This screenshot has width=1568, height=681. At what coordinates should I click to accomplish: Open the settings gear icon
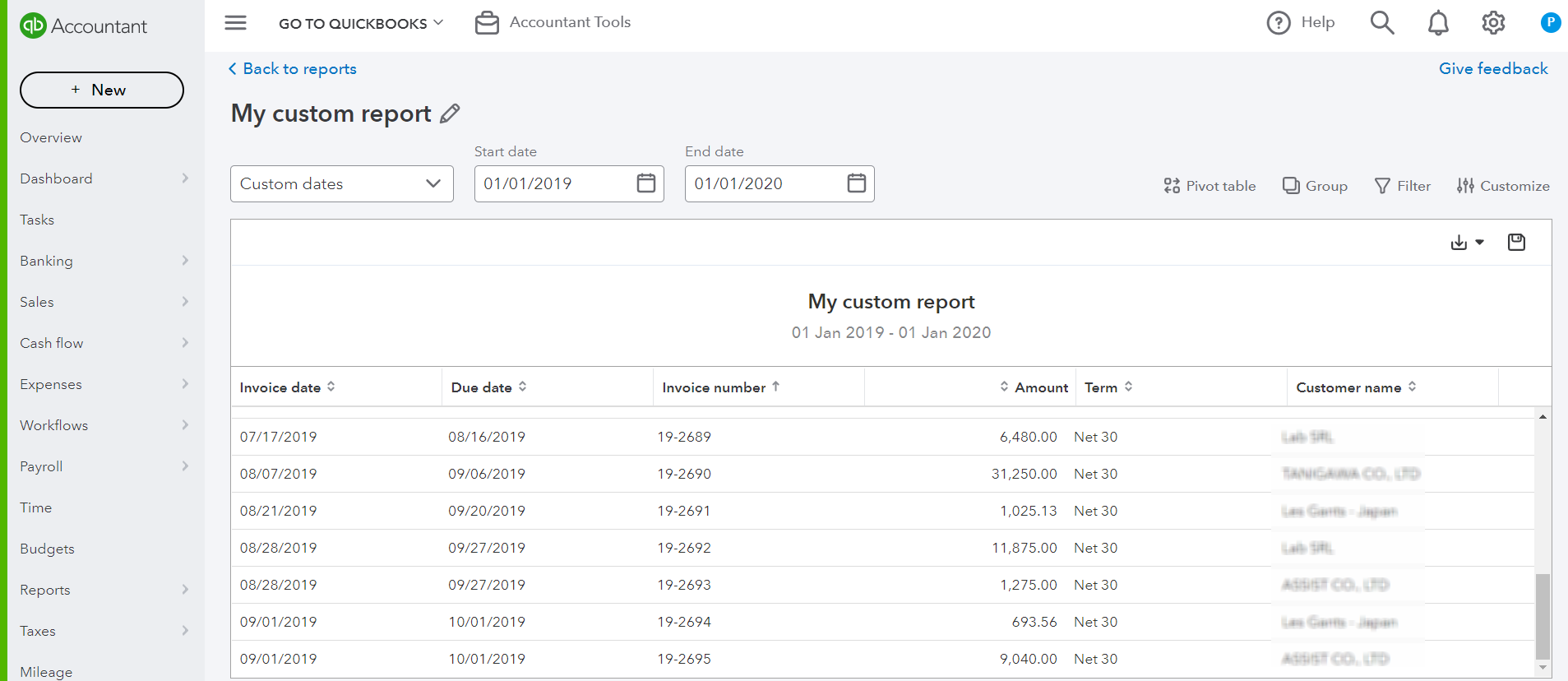(1493, 23)
